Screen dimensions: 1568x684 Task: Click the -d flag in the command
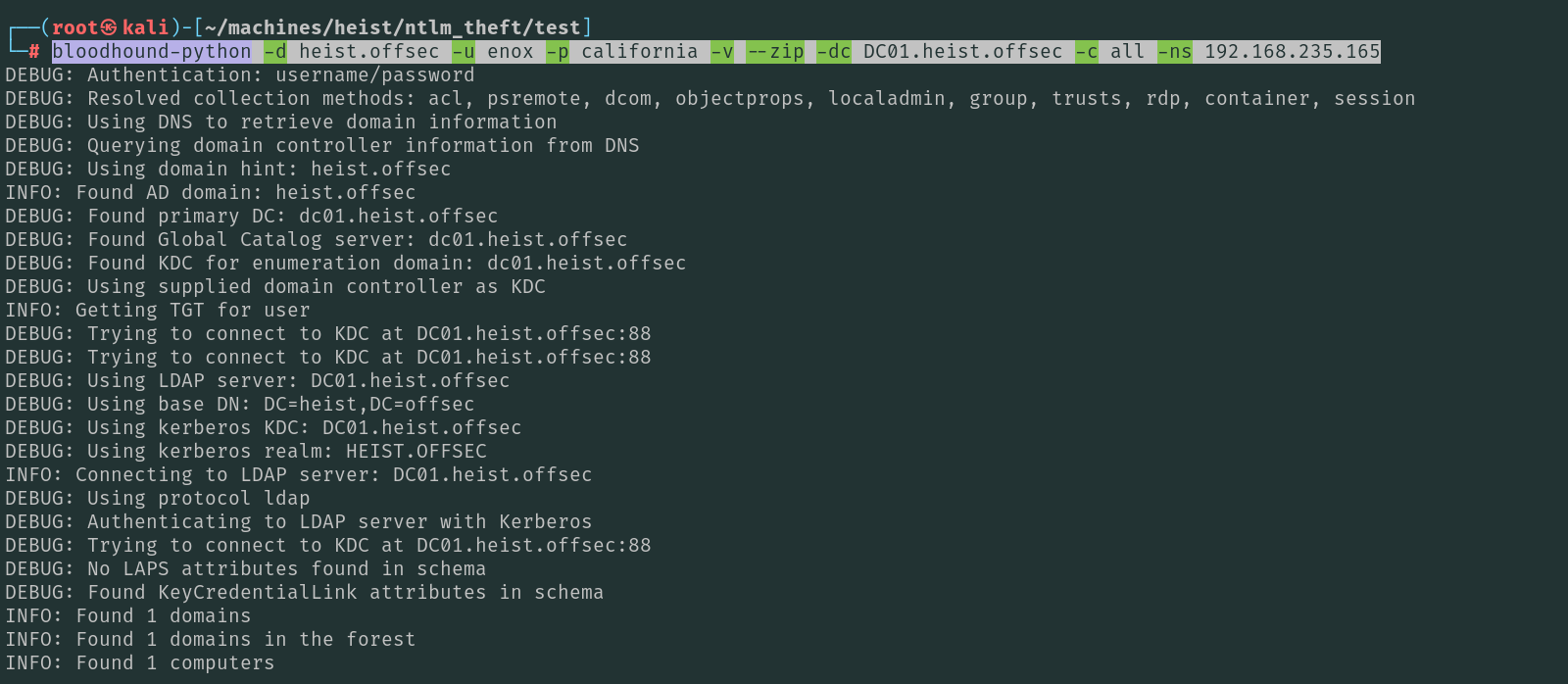click(275, 51)
